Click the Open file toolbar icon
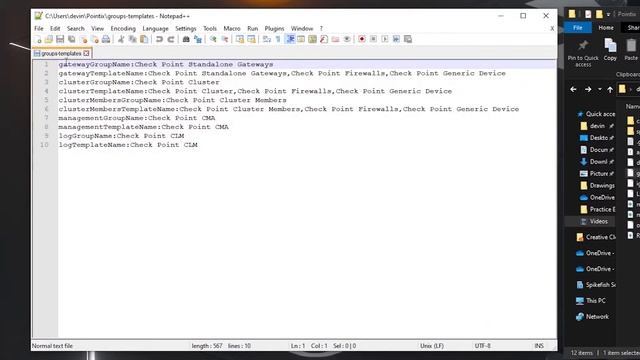This screenshot has height=360, width=640. [49, 39]
